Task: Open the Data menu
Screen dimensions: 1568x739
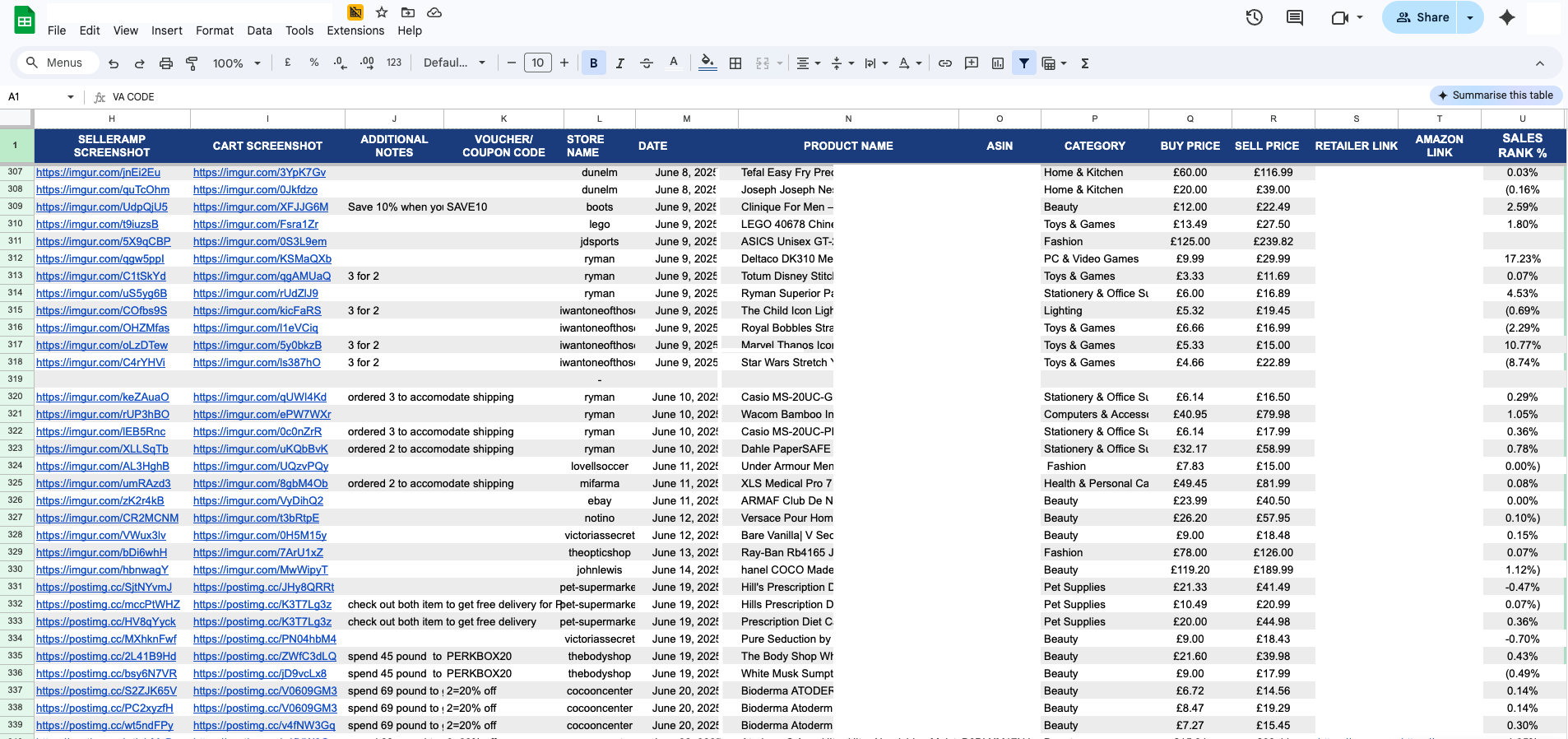Action: point(260,30)
